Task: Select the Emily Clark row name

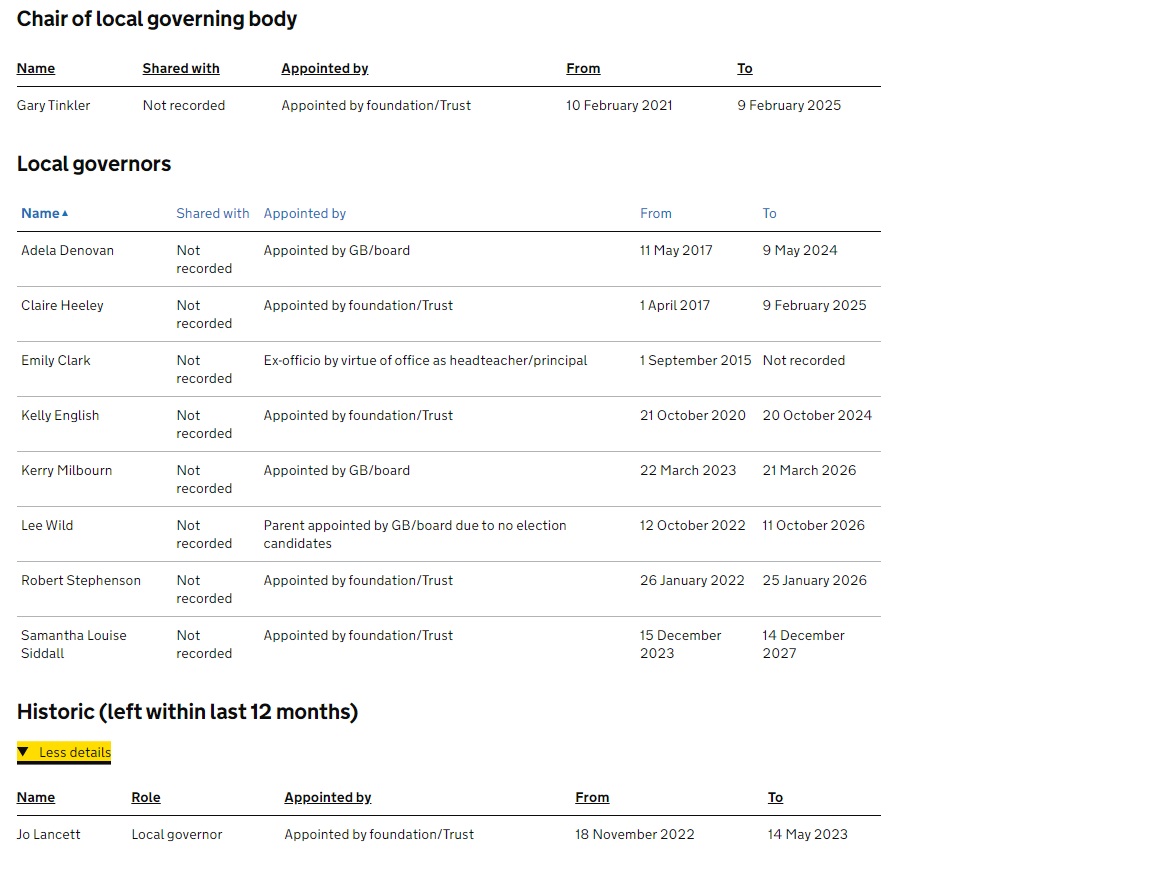Action: point(56,360)
